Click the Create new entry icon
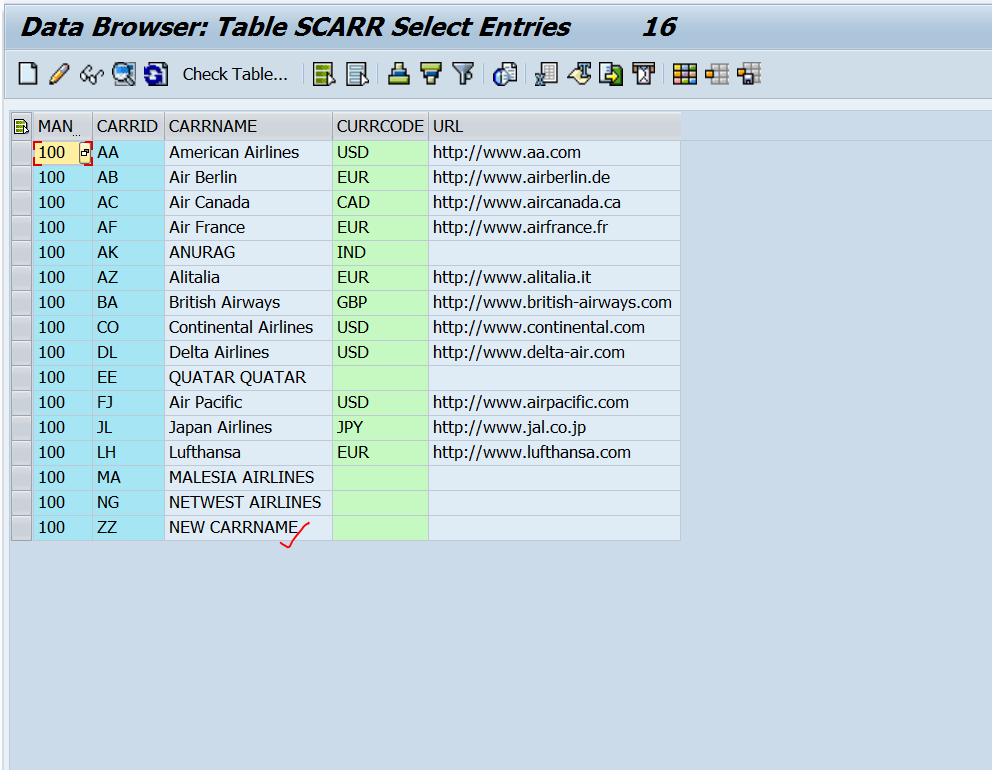 [28, 74]
